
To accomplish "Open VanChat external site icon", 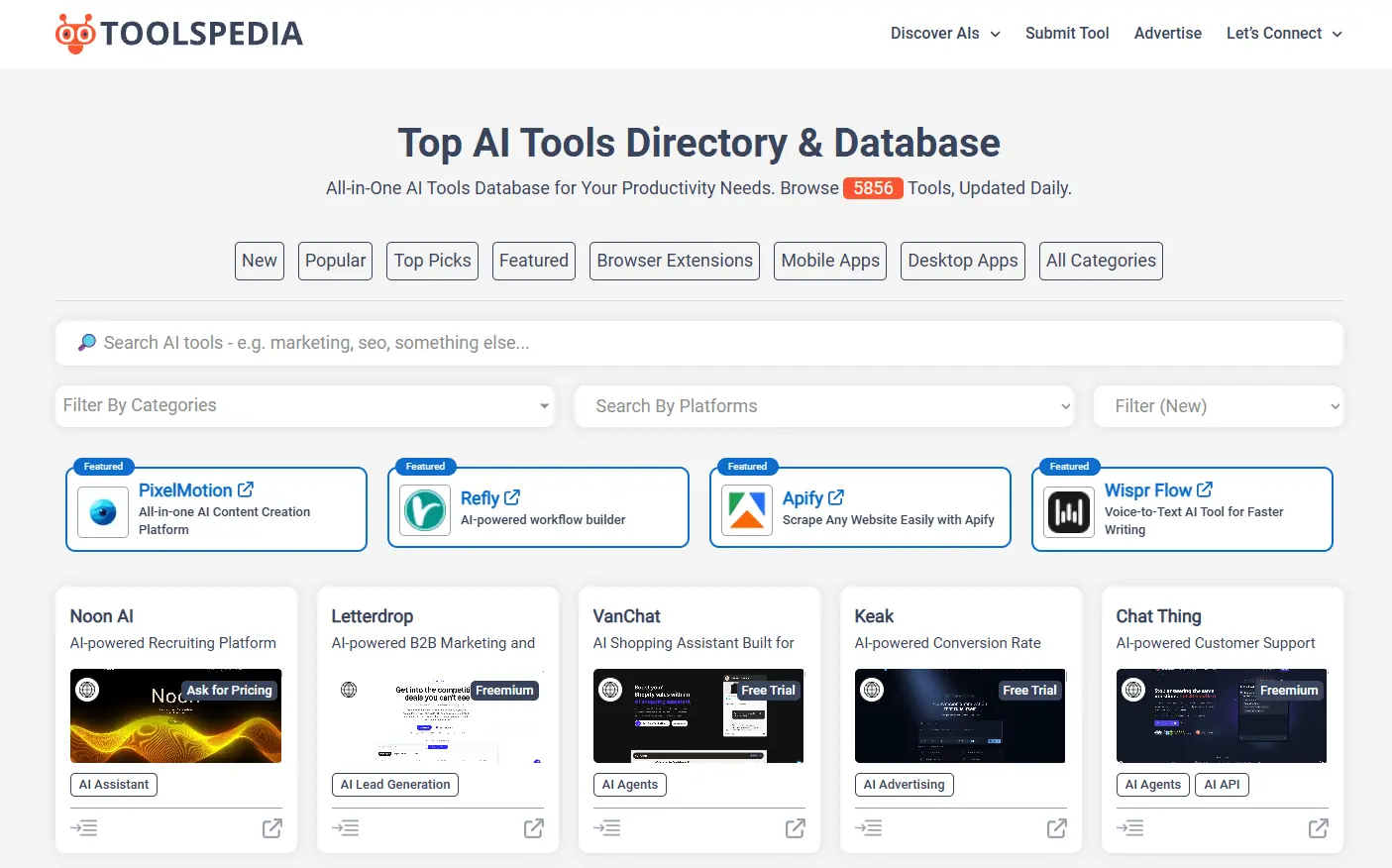I will click(x=796, y=828).
